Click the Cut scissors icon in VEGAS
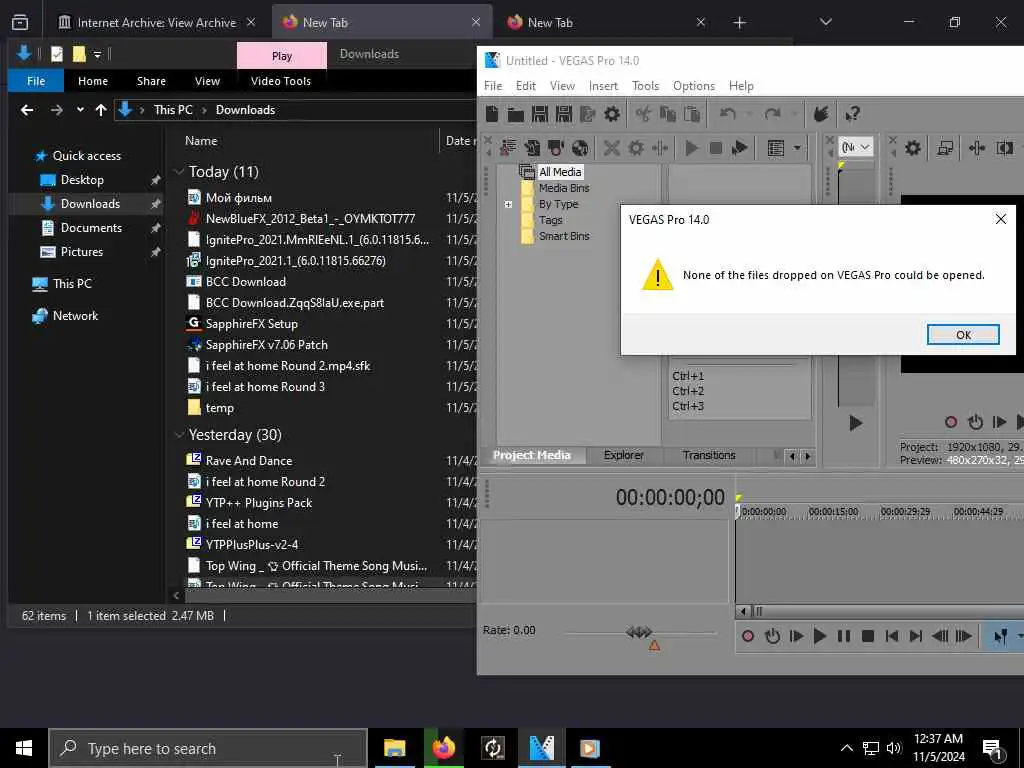This screenshot has width=1024, height=768. pyautogui.click(x=643, y=114)
